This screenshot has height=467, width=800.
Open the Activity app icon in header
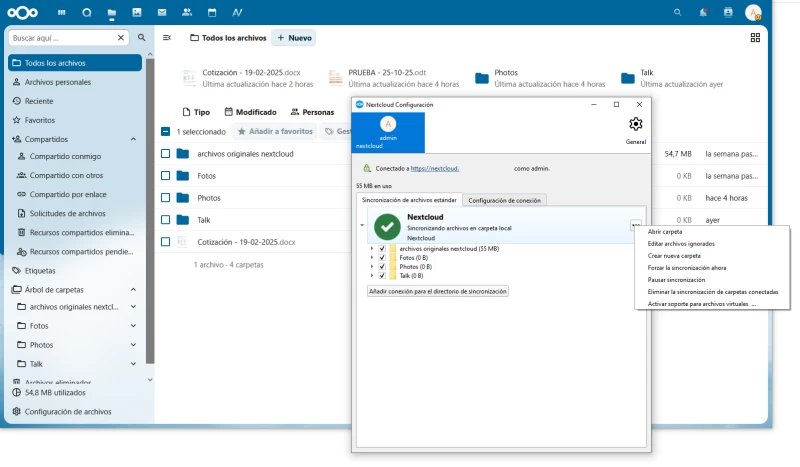pos(237,12)
